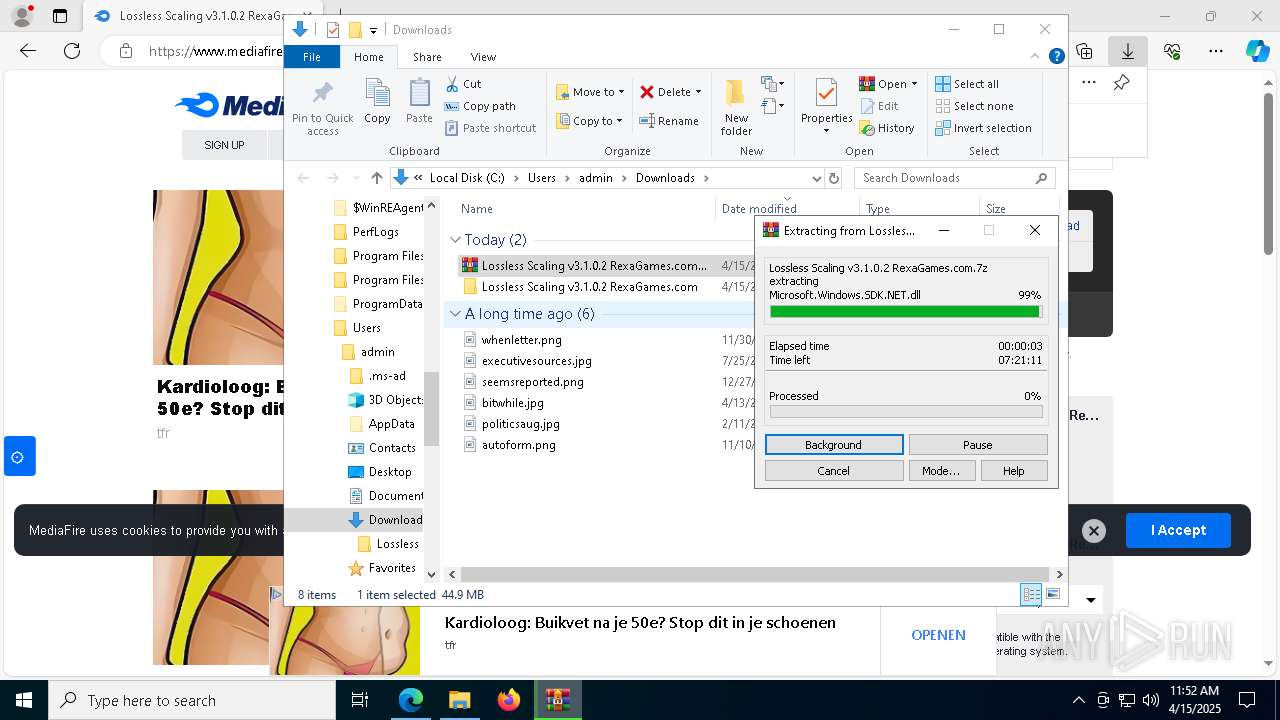
Task: Click the Processed progress bar
Action: click(906, 412)
